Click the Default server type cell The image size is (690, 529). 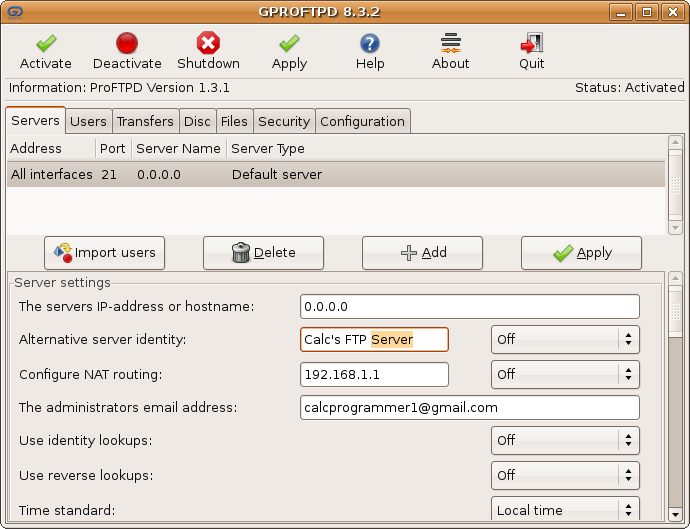point(277,174)
